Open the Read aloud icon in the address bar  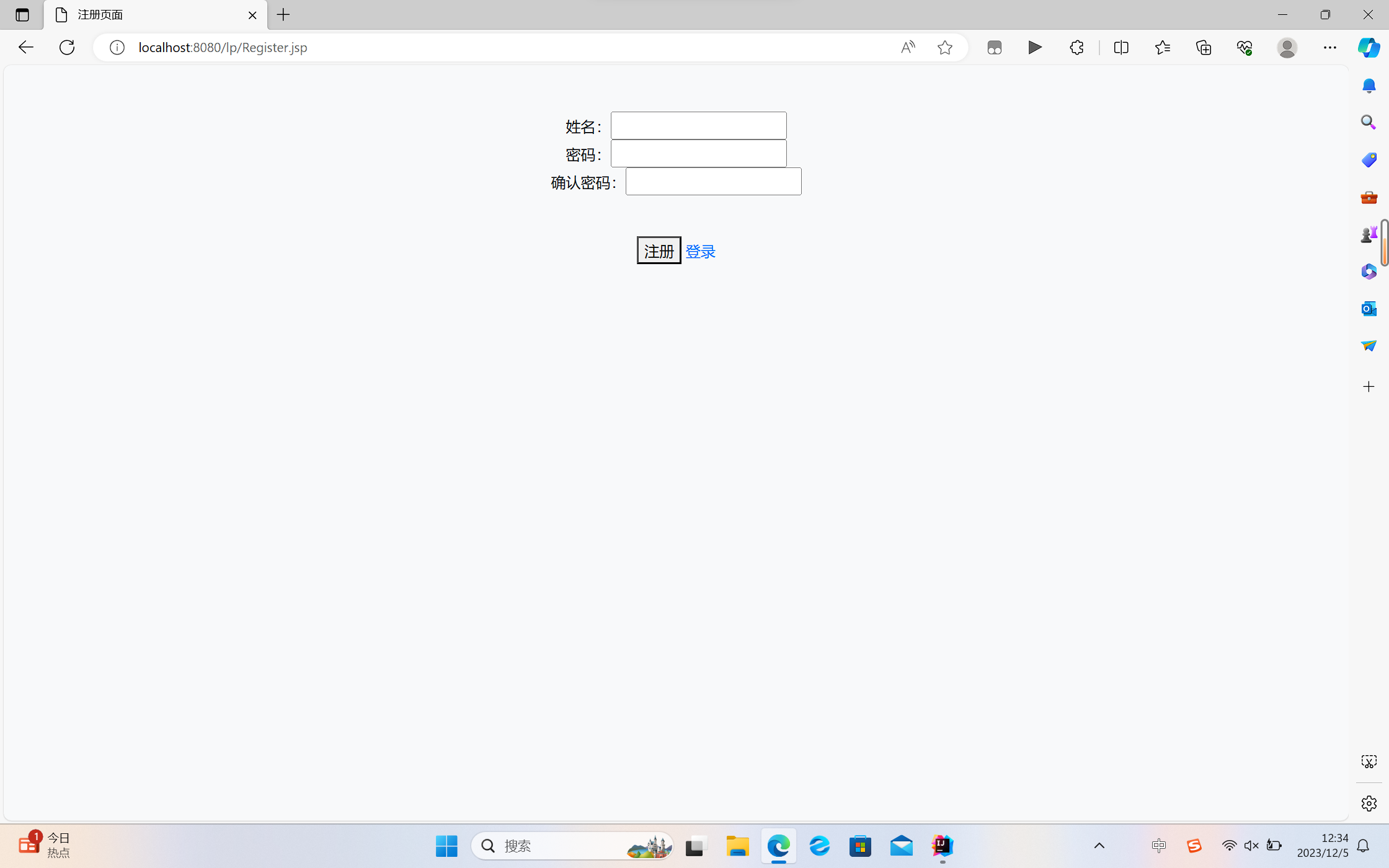[908, 48]
